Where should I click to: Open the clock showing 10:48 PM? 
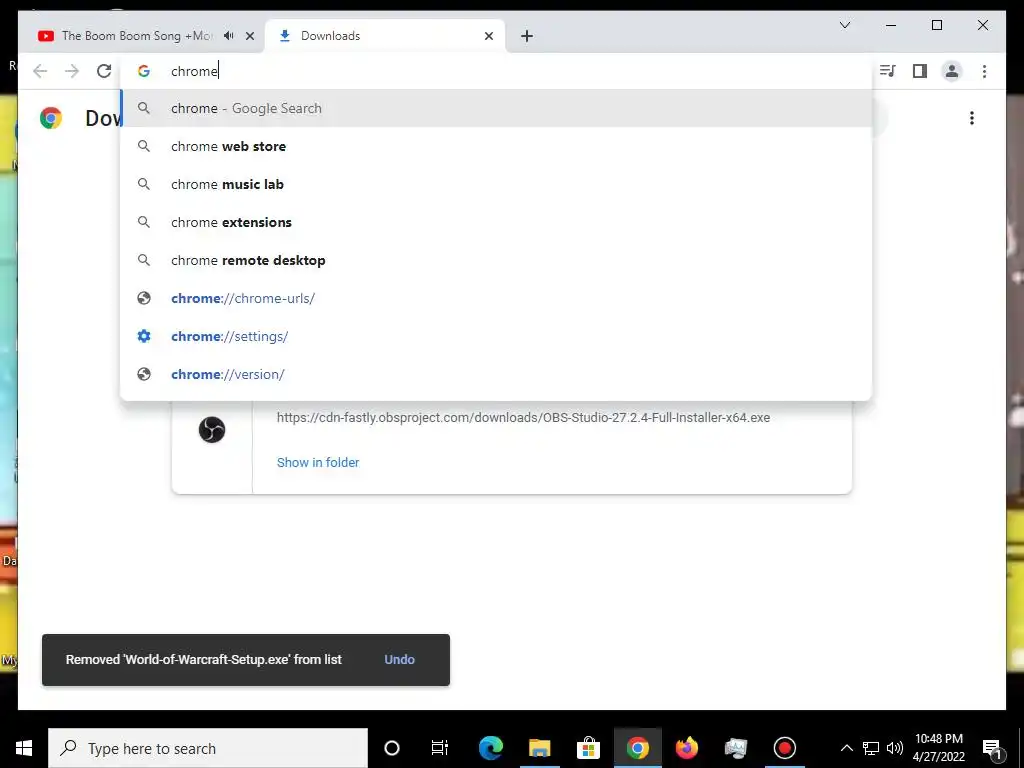coord(938,748)
